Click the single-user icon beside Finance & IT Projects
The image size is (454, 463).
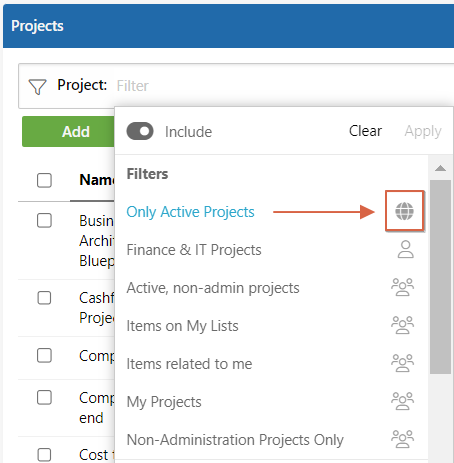click(x=405, y=249)
